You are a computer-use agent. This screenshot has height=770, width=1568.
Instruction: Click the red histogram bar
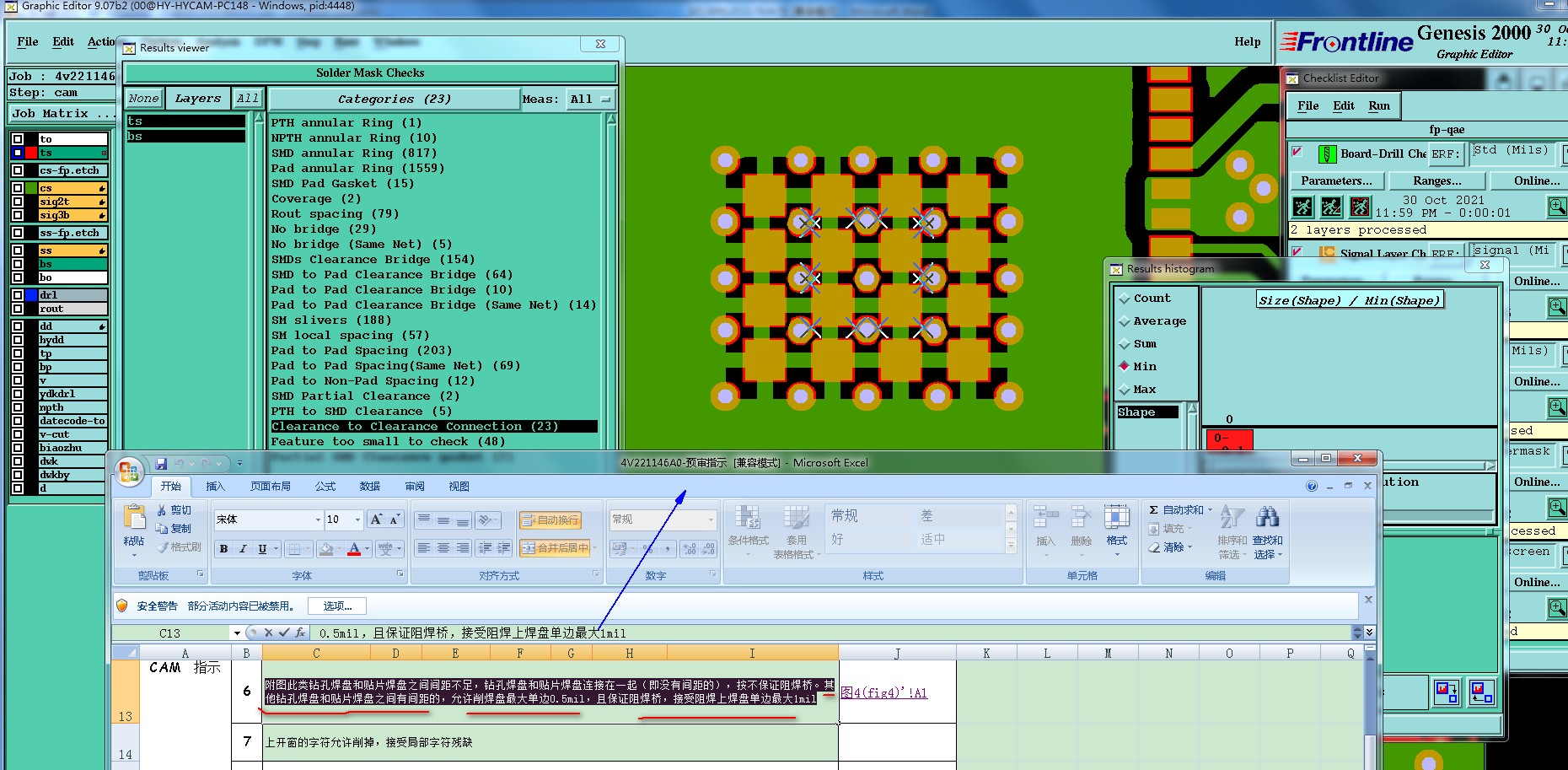[x=1229, y=439]
